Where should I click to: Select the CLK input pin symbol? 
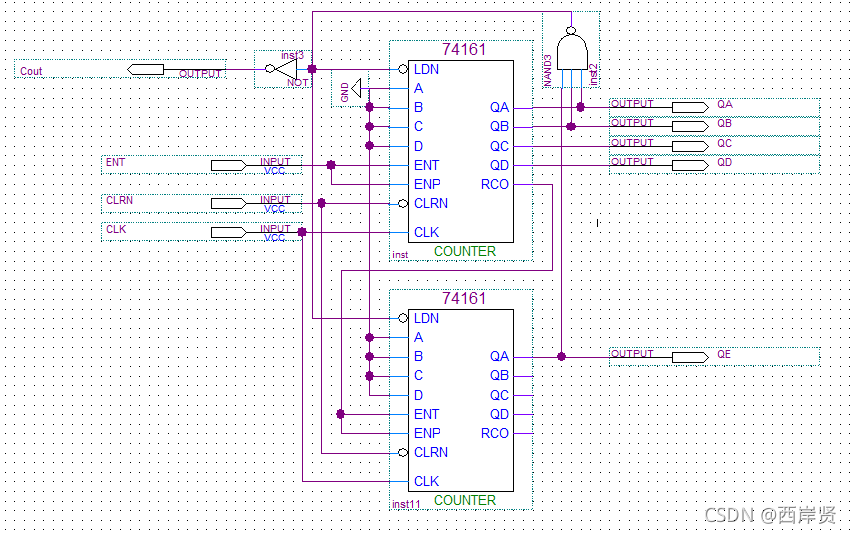(x=228, y=232)
